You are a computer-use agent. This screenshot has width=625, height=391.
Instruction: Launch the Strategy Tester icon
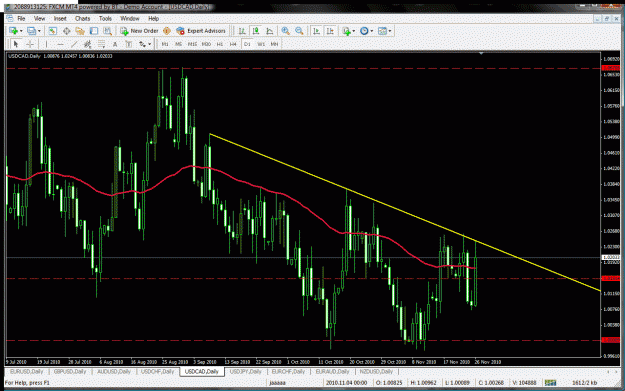click(x=107, y=31)
